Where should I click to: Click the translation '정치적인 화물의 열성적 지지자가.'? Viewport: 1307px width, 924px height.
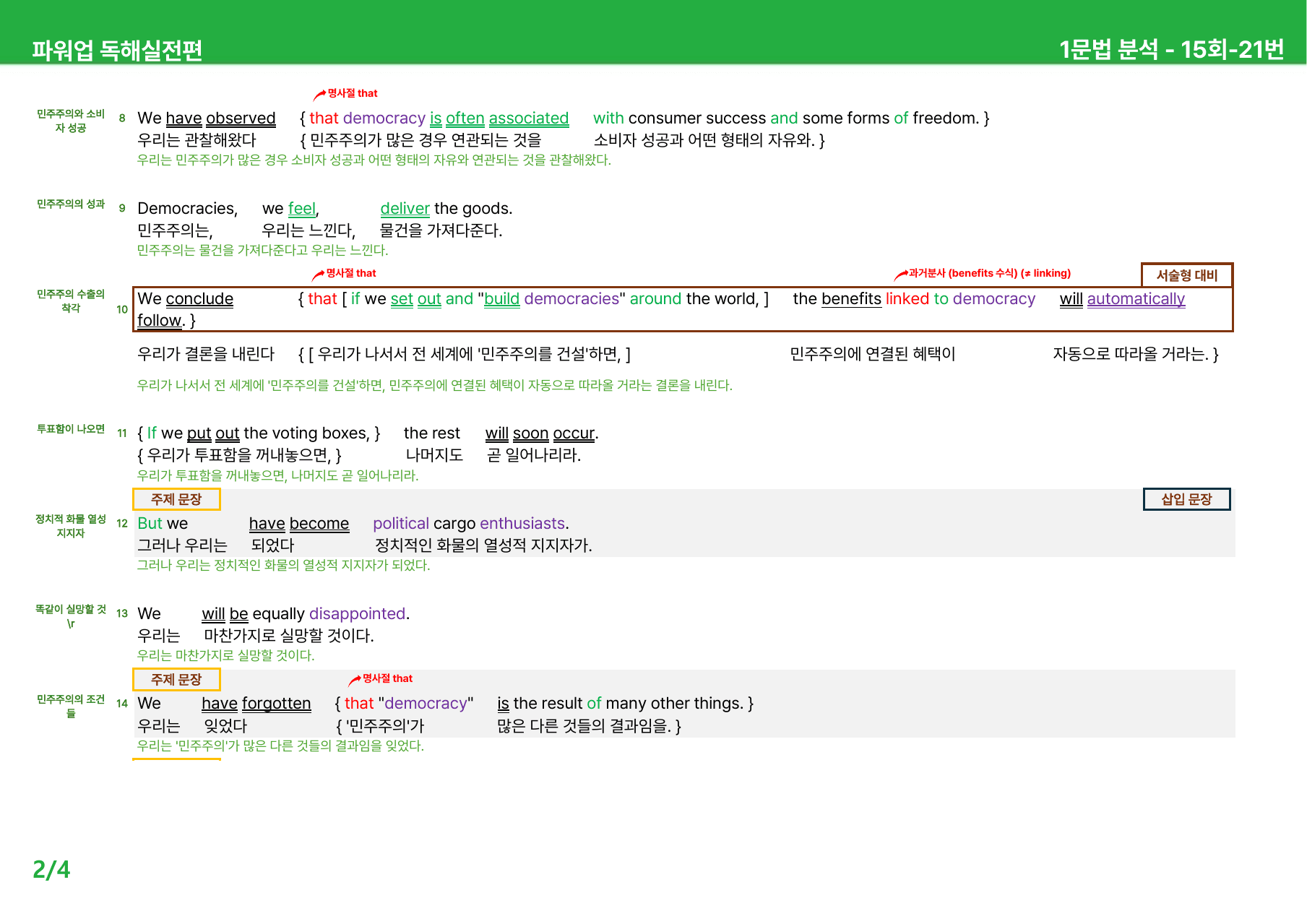point(483,545)
